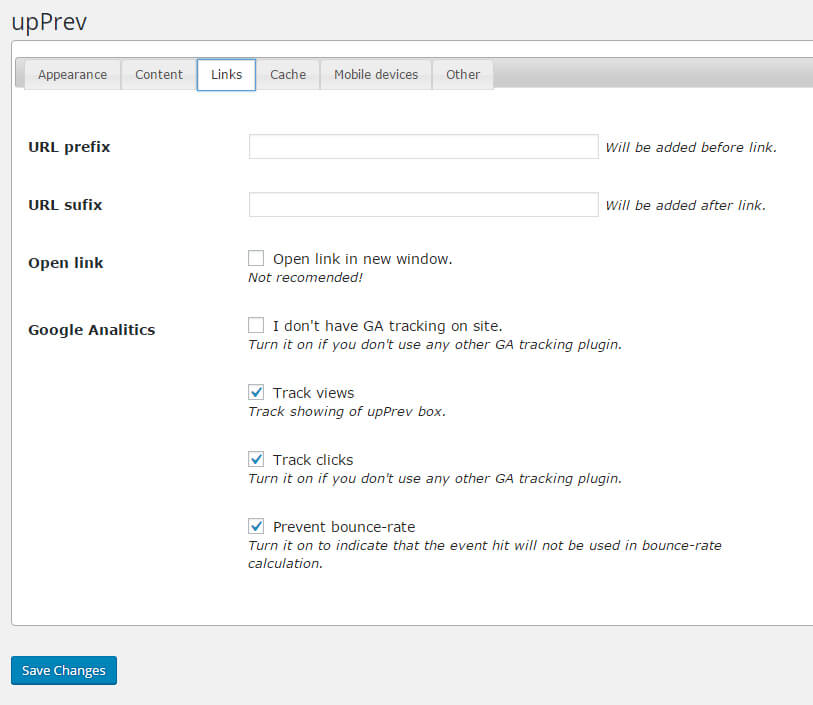The width and height of the screenshot is (813, 705).
Task: Click the 'URL prefix' field label
Action: (69, 147)
